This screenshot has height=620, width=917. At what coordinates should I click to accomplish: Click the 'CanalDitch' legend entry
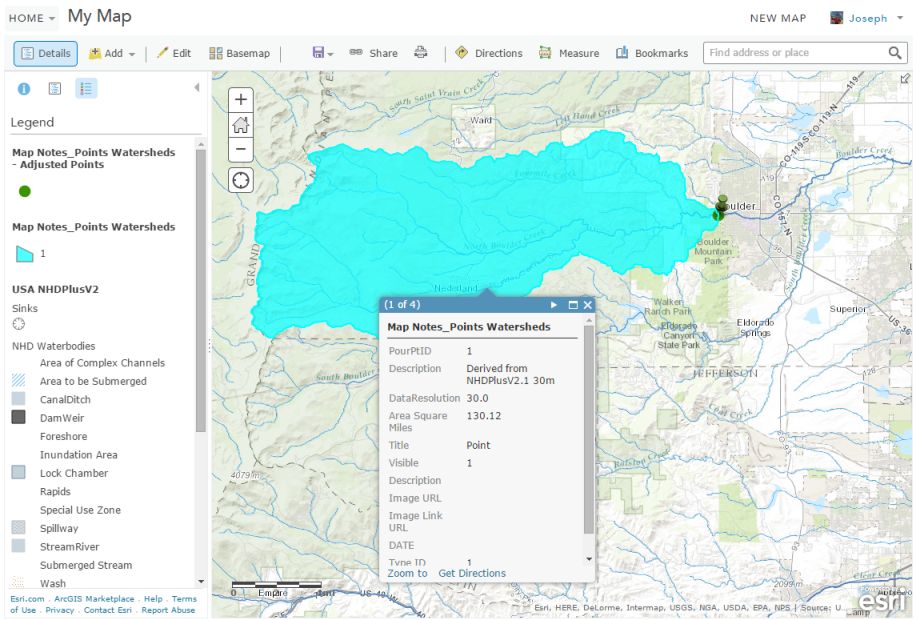[66, 400]
